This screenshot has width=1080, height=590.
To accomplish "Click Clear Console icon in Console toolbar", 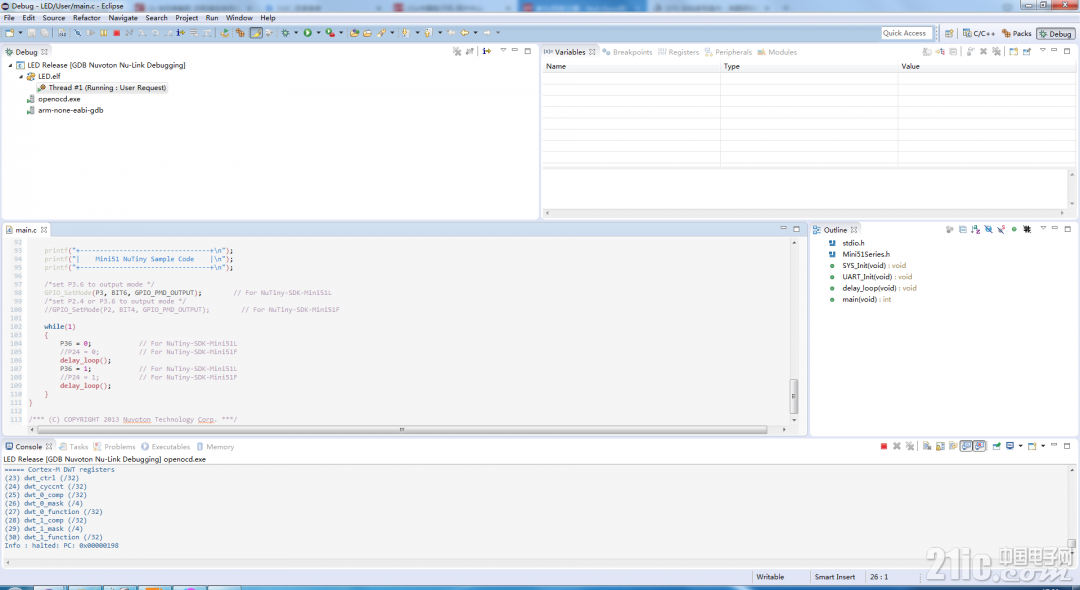I will tap(927, 446).
